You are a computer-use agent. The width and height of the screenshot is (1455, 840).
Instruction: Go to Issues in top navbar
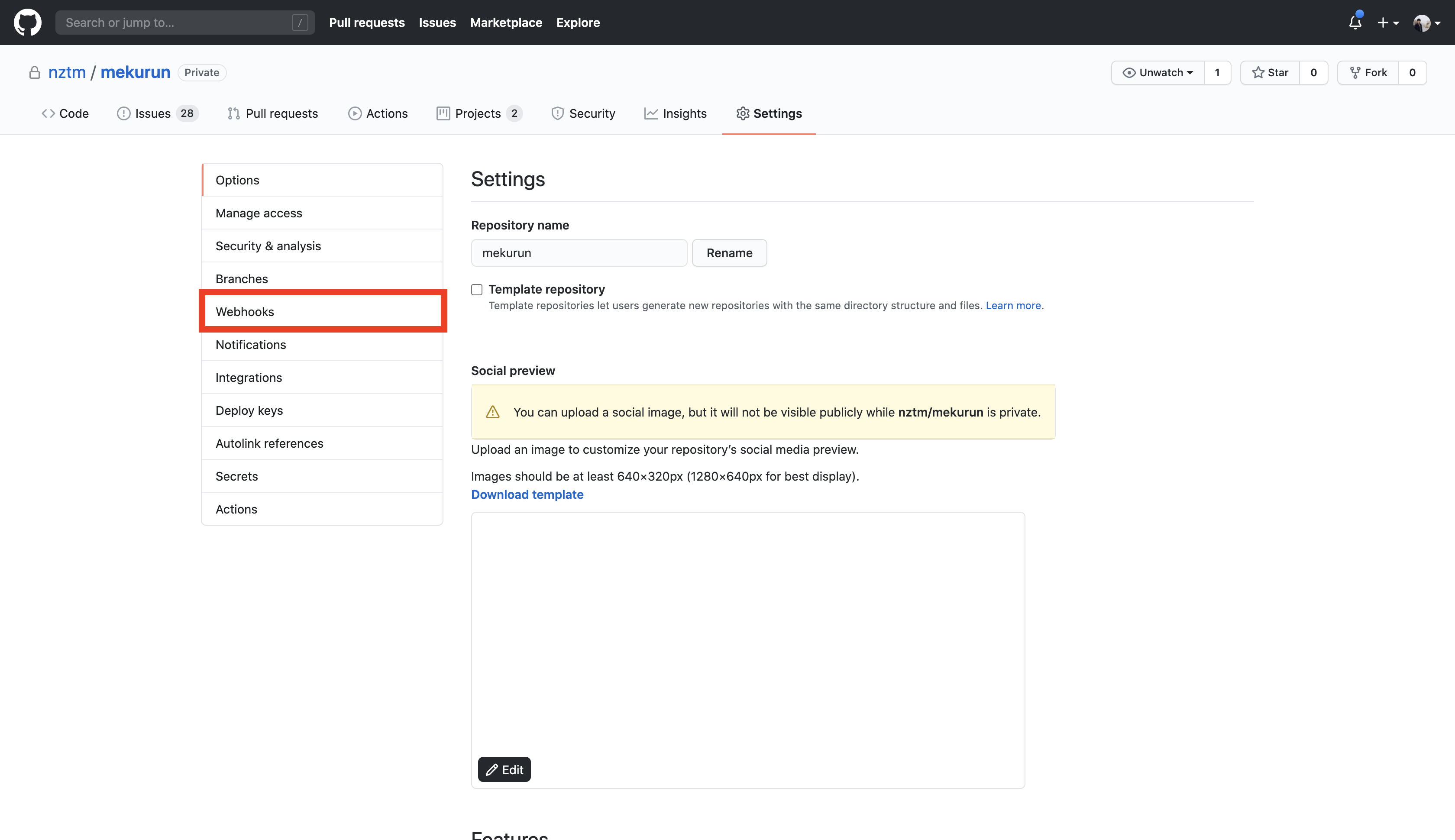point(437,23)
